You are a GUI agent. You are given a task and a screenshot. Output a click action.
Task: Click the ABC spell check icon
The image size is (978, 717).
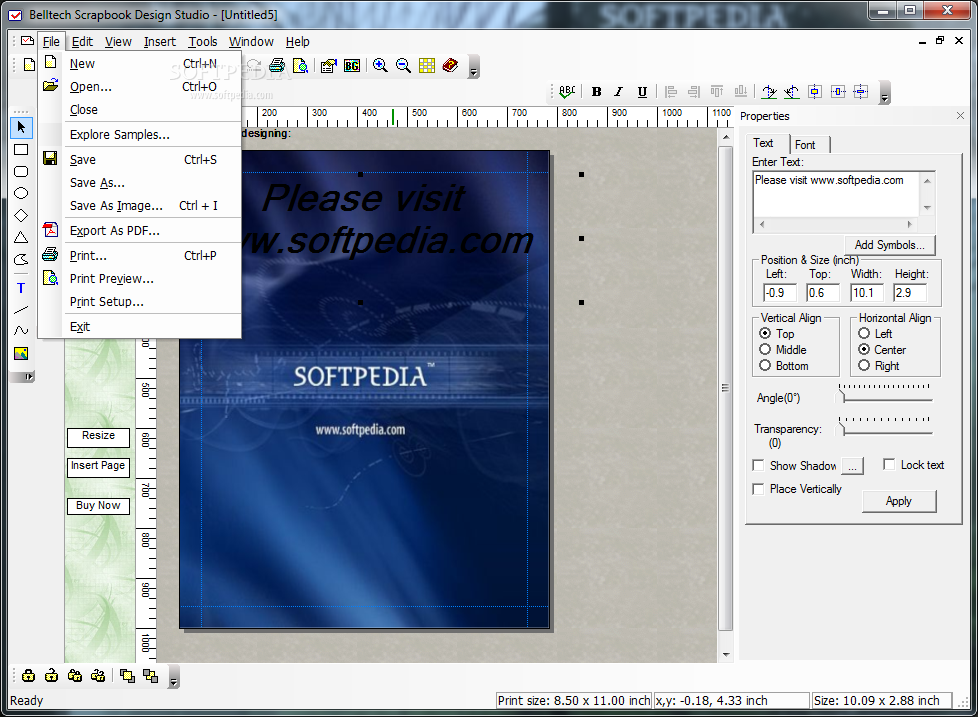point(567,92)
